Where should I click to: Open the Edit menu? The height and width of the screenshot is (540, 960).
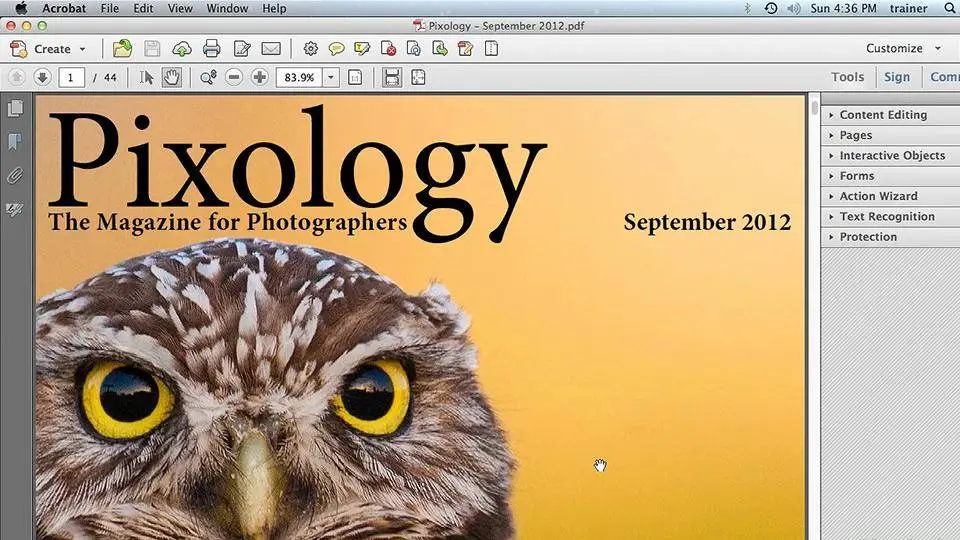tap(143, 9)
